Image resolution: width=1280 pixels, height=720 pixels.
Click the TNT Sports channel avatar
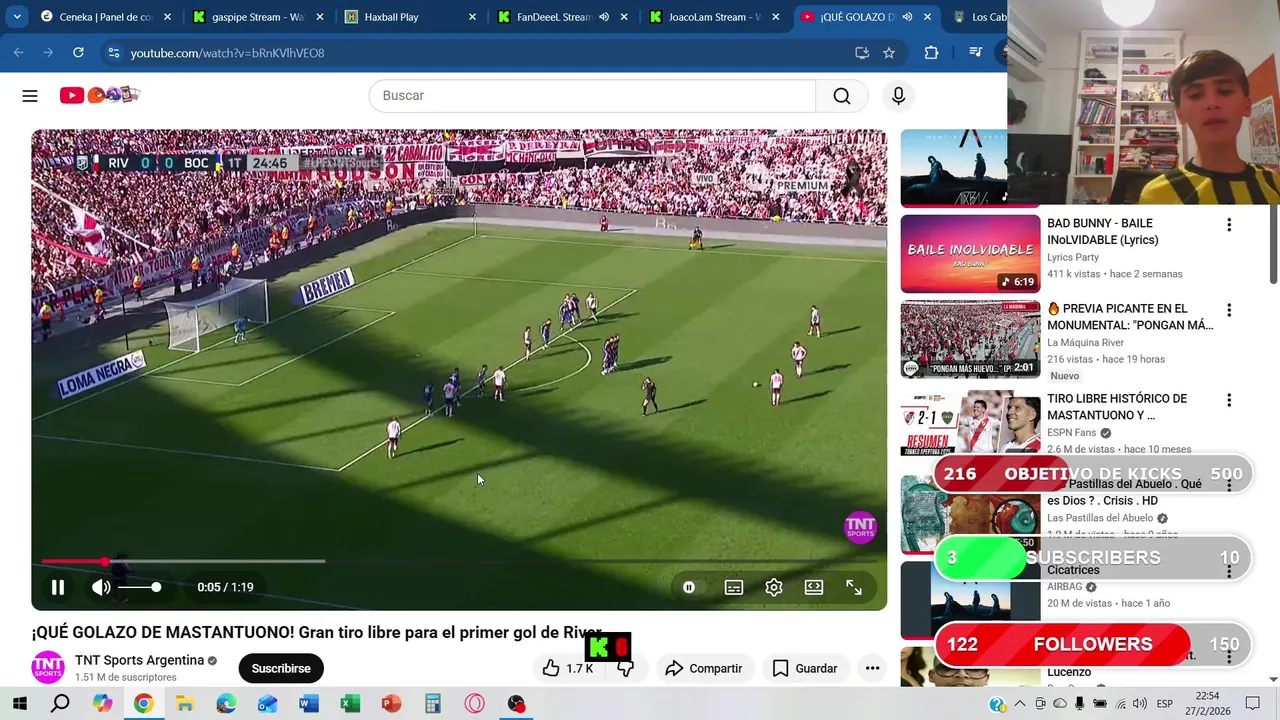point(48,668)
